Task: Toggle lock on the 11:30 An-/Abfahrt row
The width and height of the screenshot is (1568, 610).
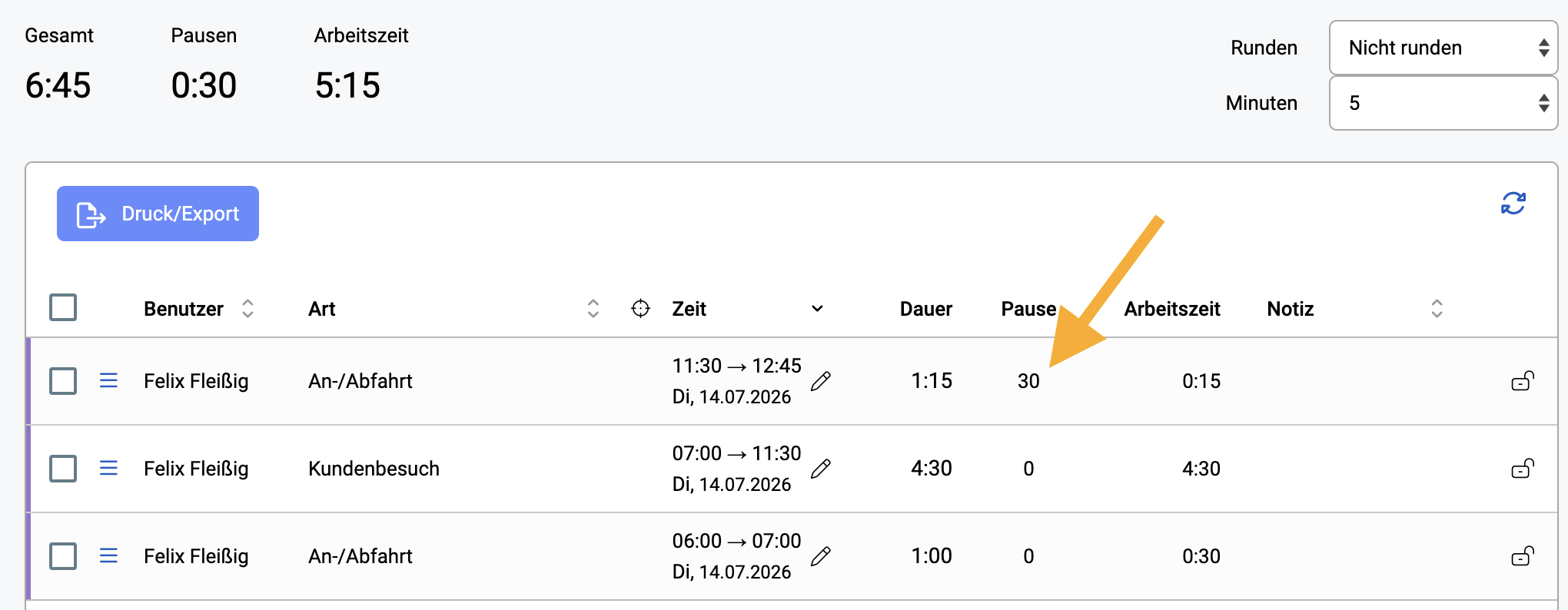Action: click(1523, 381)
